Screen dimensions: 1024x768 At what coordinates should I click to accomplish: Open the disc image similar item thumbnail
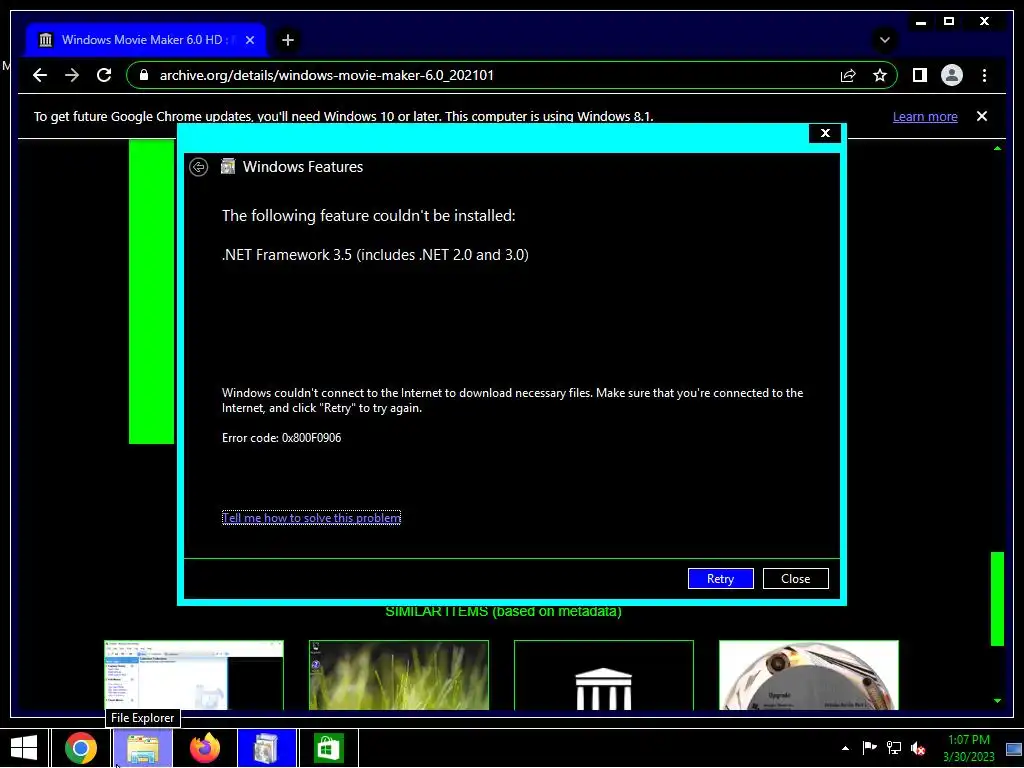pyautogui.click(x=808, y=675)
